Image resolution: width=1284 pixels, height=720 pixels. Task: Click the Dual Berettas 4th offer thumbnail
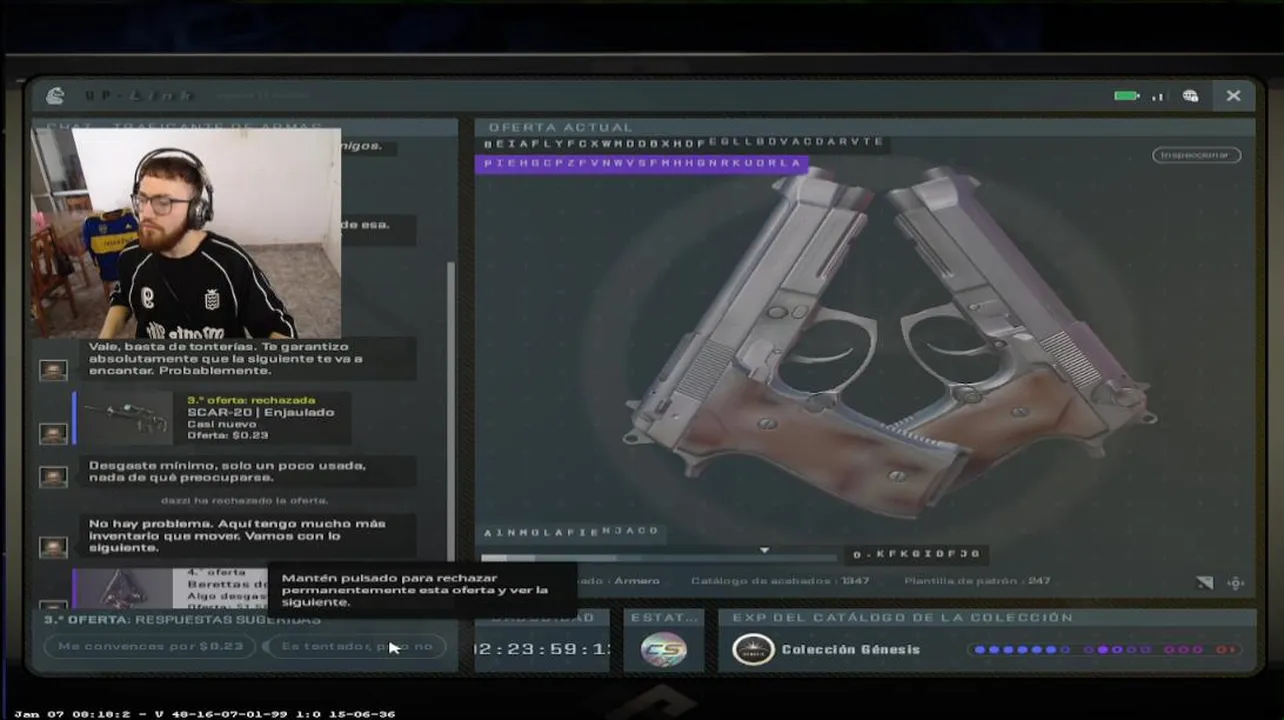125,589
